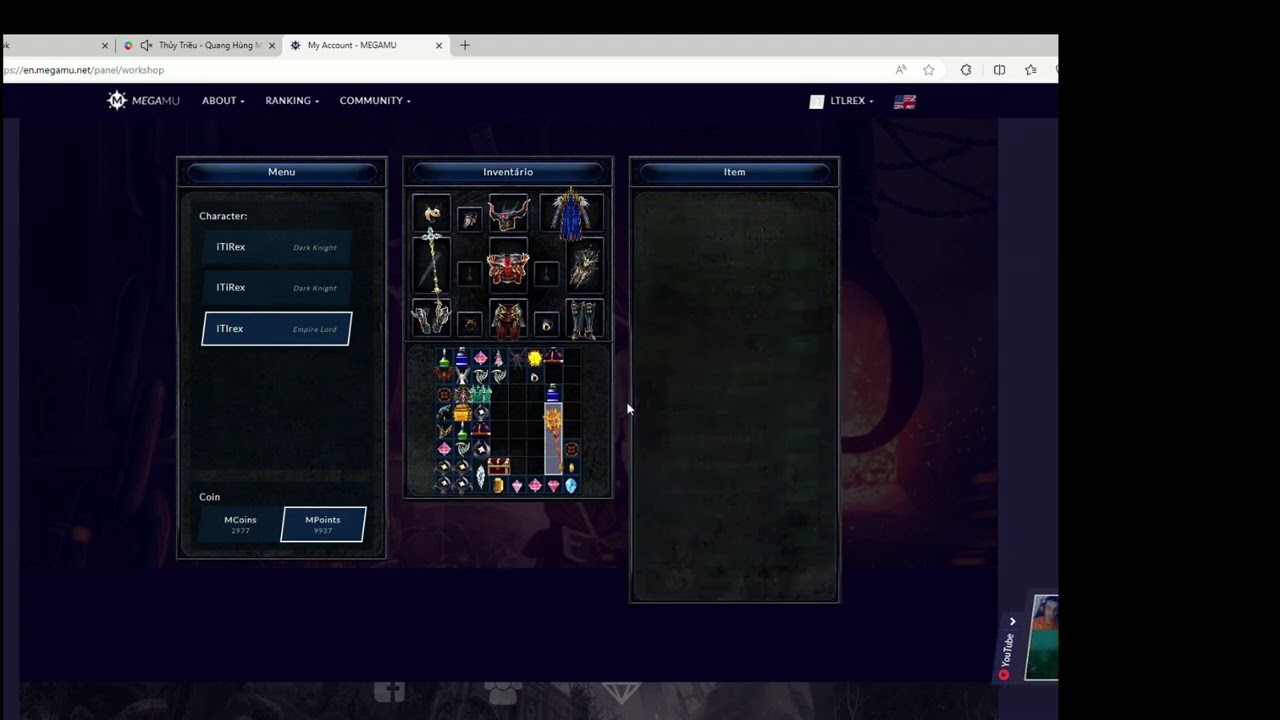Image resolution: width=1280 pixels, height=720 pixels.
Task: Click the MEGAMU logo in the navbar
Action: pos(144,100)
